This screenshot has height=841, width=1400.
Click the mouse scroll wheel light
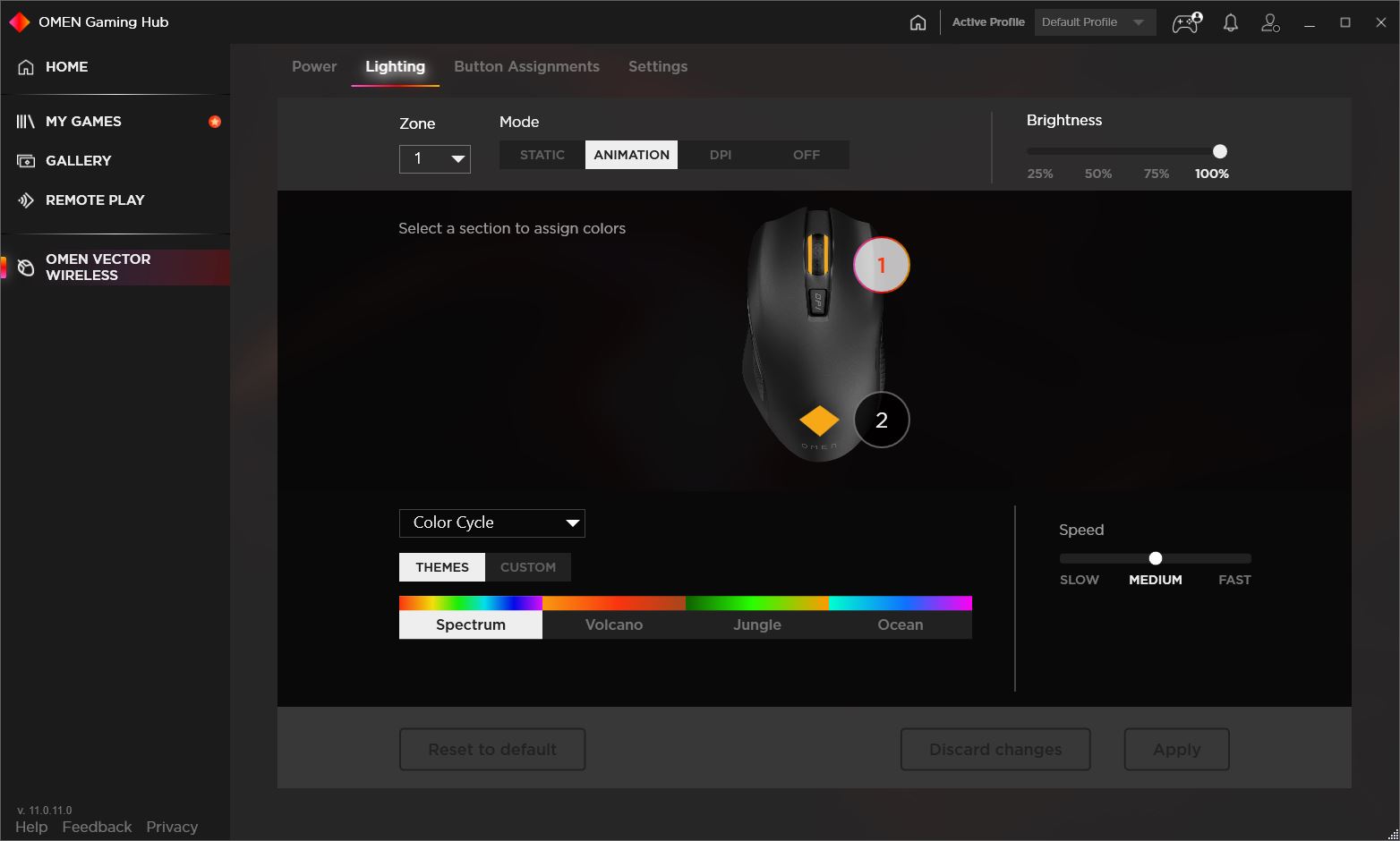pos(817,255)
